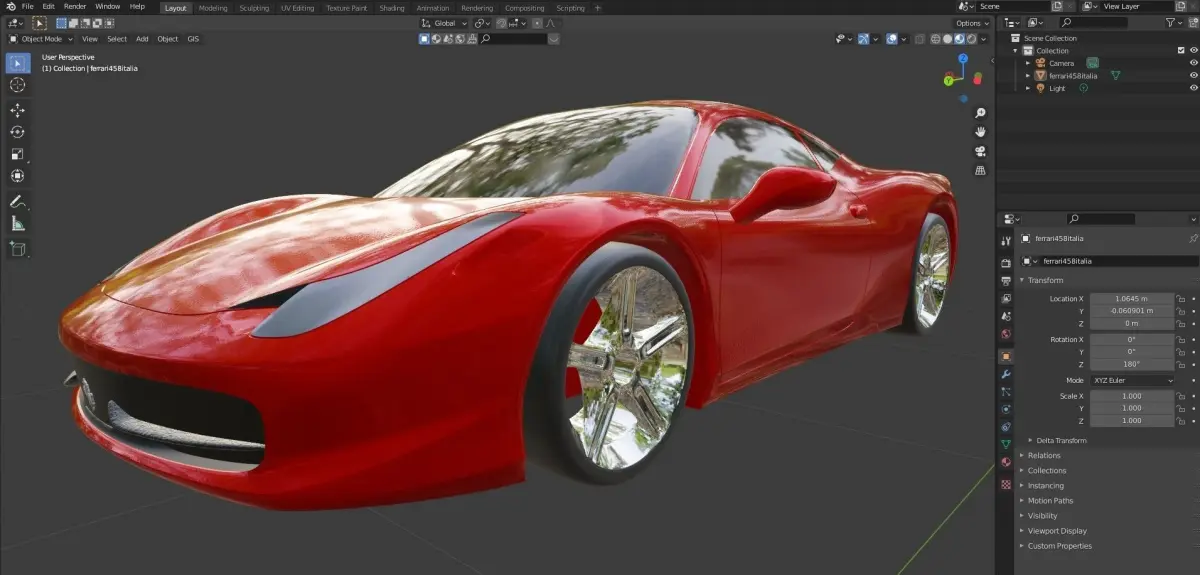The width and height of the screenshot is (1200, 575).
Task: Open the Modifiers wrench tab
Action: click(x=1006, y=374)
